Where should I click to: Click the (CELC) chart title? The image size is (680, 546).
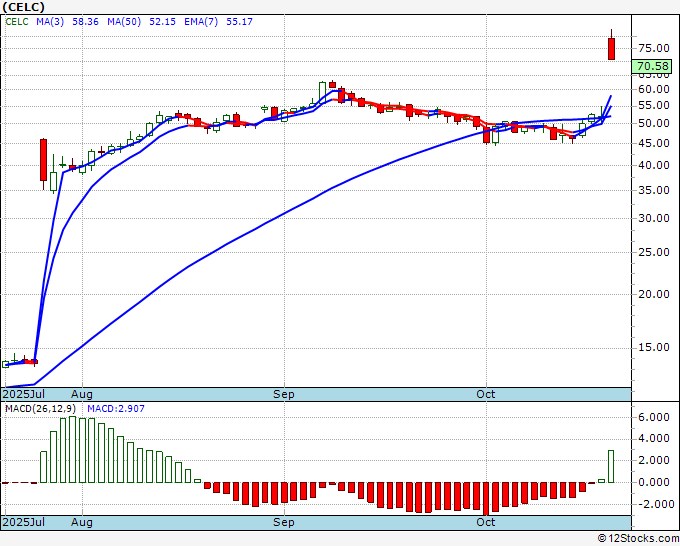click(x=23, y=7)
